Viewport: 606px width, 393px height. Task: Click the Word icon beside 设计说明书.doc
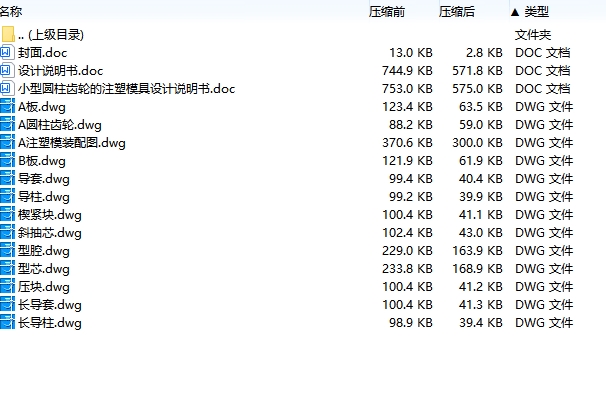pos(7,71)
